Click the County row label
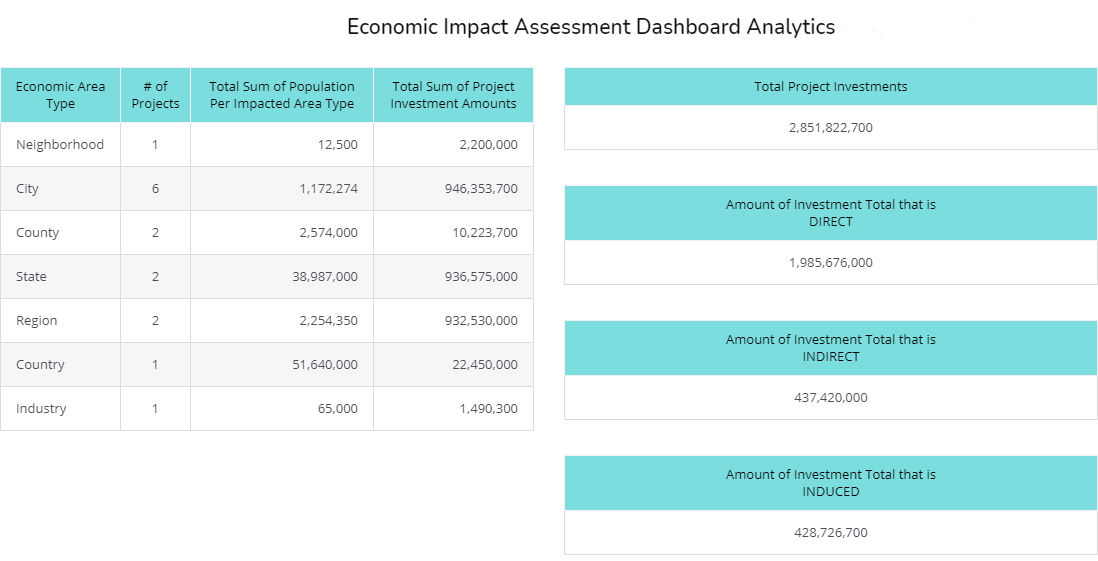Image resolution: width=1098 pixels, height=561 pixels. coord(38,233)
